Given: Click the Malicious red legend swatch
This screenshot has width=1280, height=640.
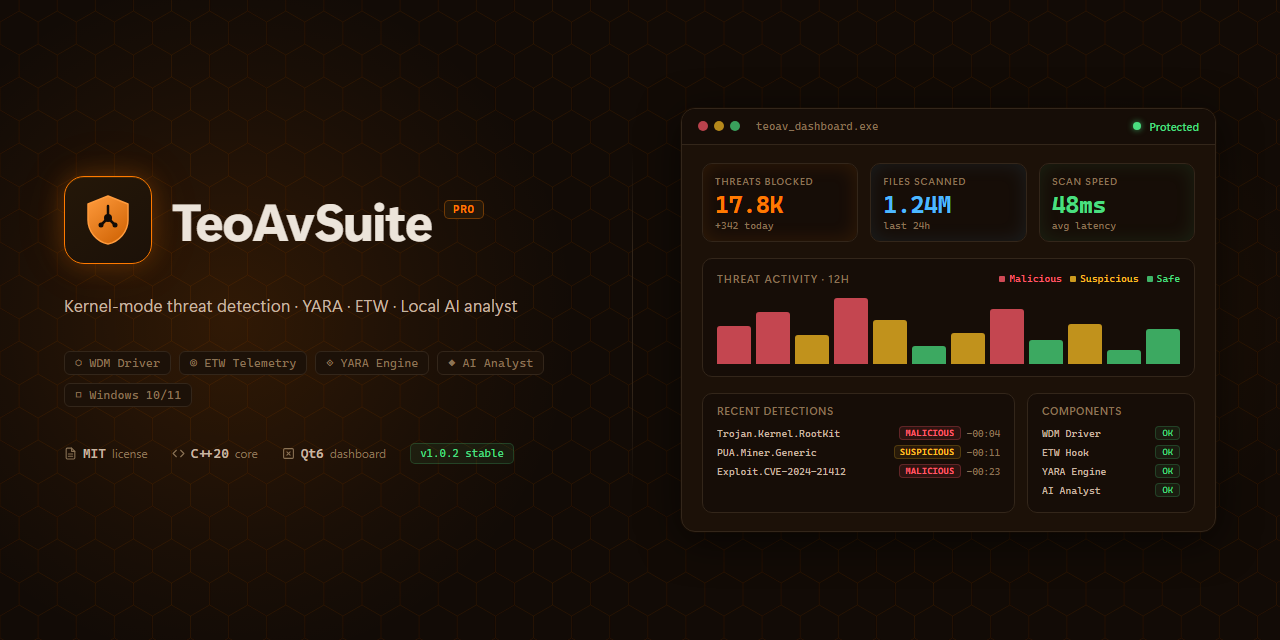Looking at the screenshot, I should coord(1002,279).
